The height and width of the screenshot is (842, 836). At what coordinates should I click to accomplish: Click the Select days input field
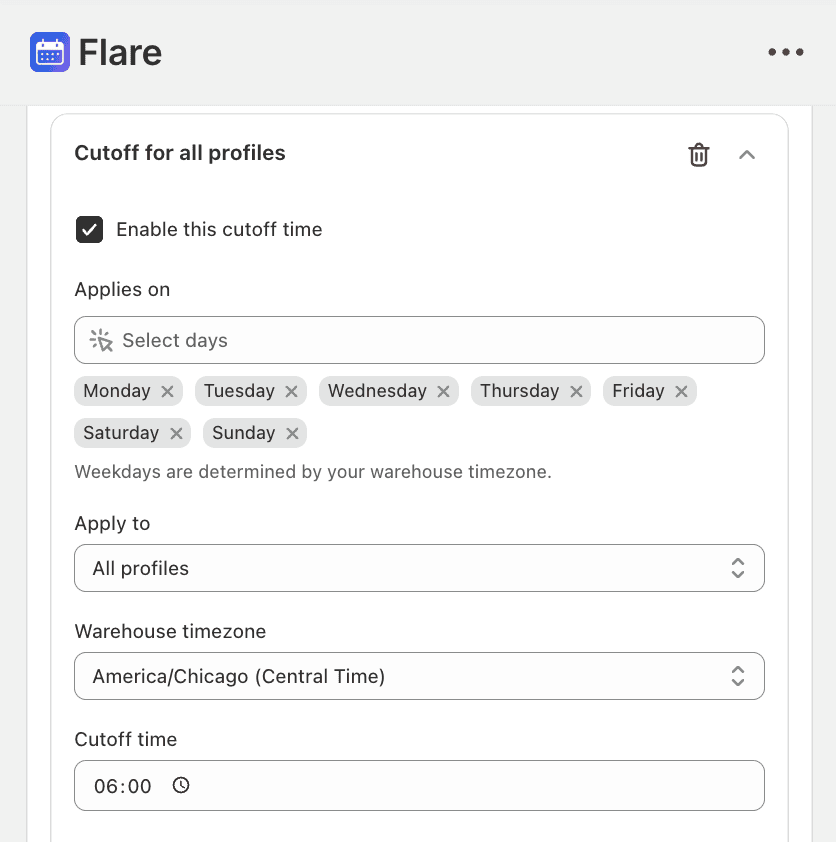(419, 340)
